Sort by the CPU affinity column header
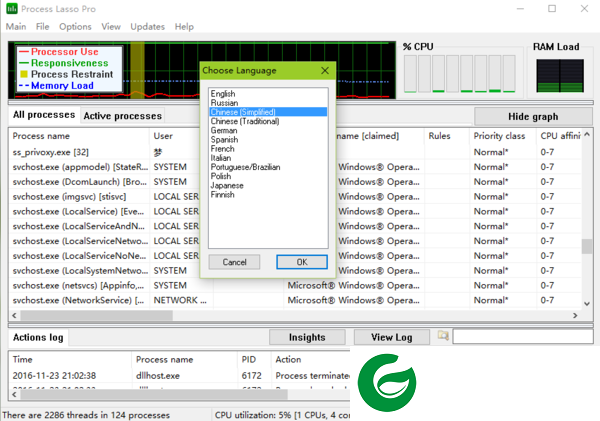 click(559, 136)
